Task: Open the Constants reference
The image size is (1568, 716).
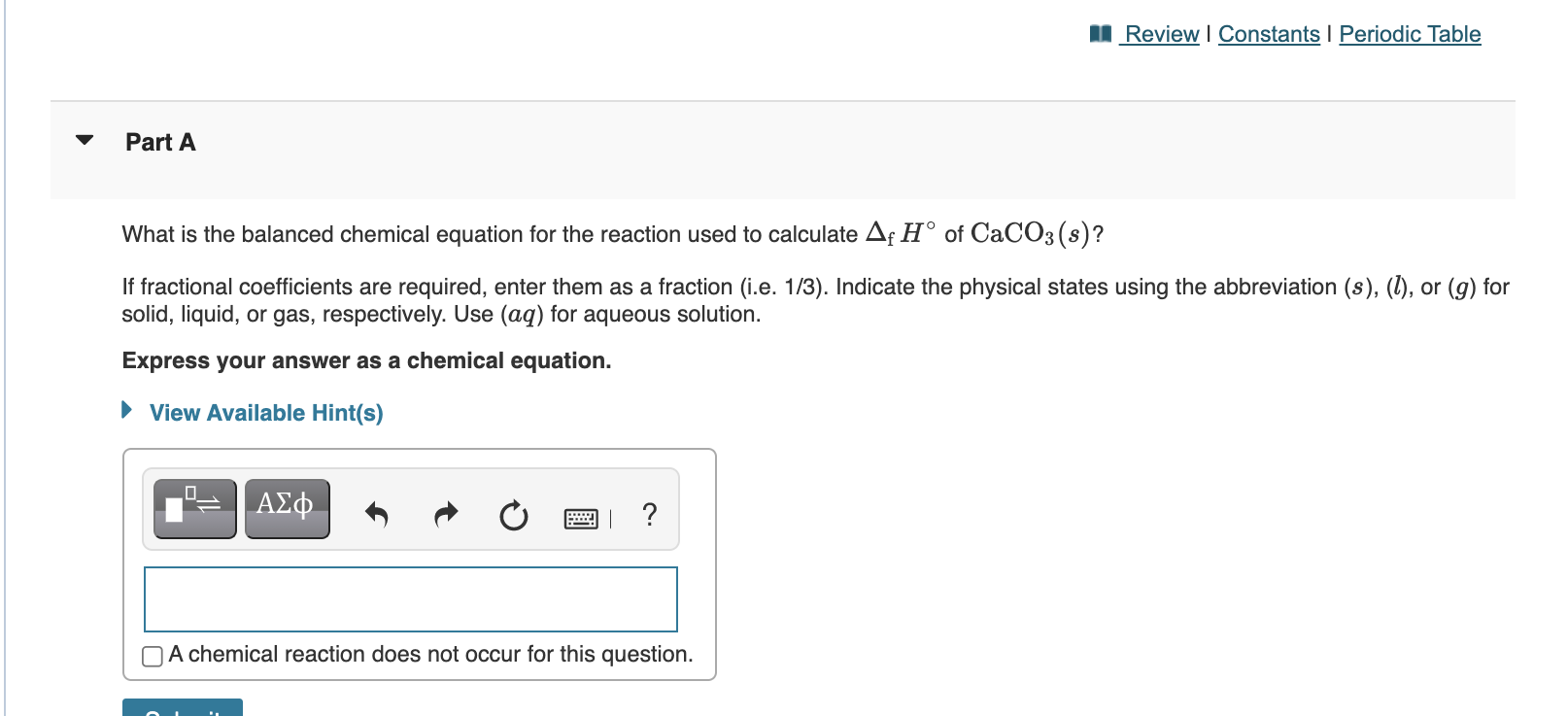Action: click(x=1269, y=33)
